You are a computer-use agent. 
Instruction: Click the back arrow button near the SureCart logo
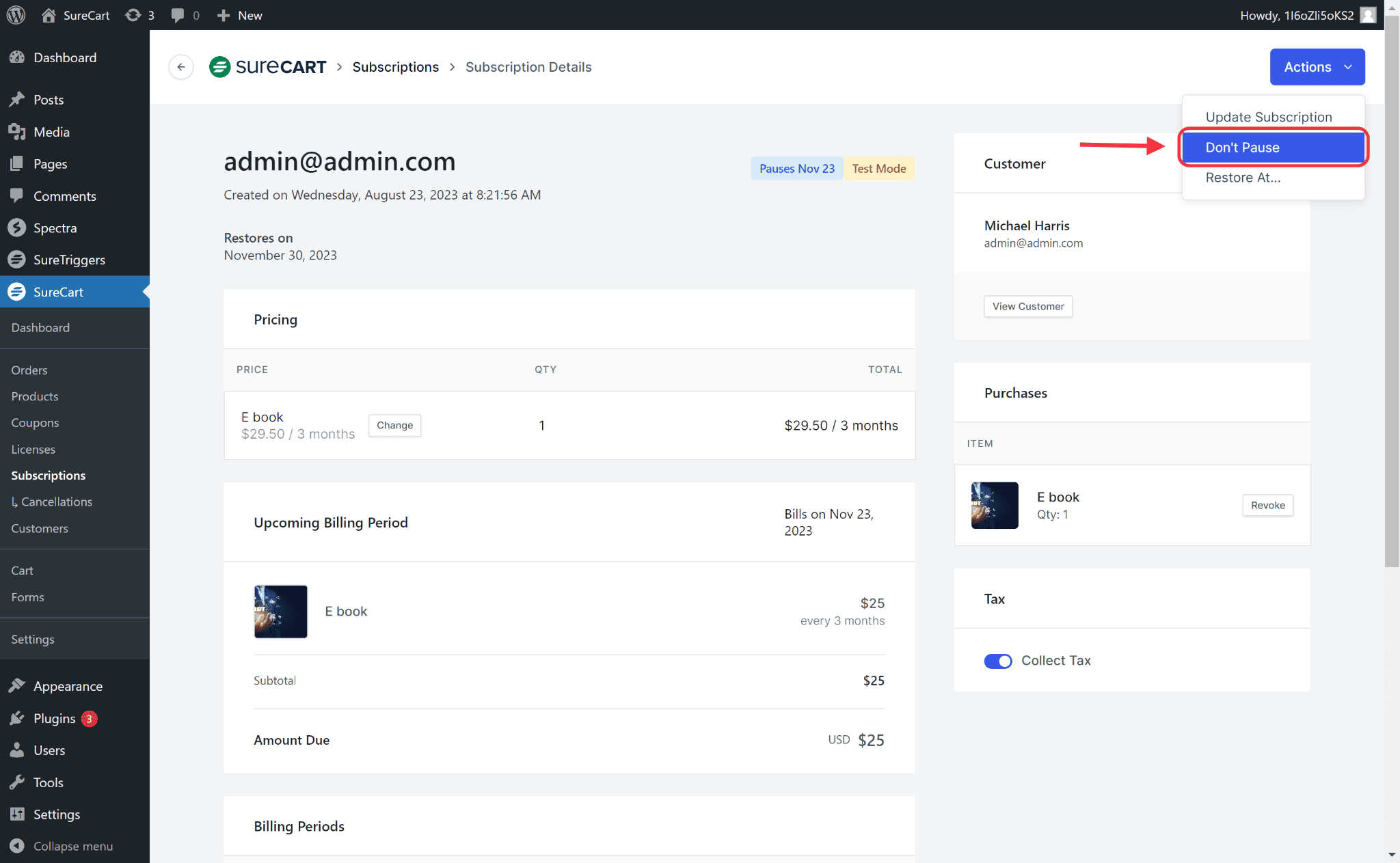point(181,67)
